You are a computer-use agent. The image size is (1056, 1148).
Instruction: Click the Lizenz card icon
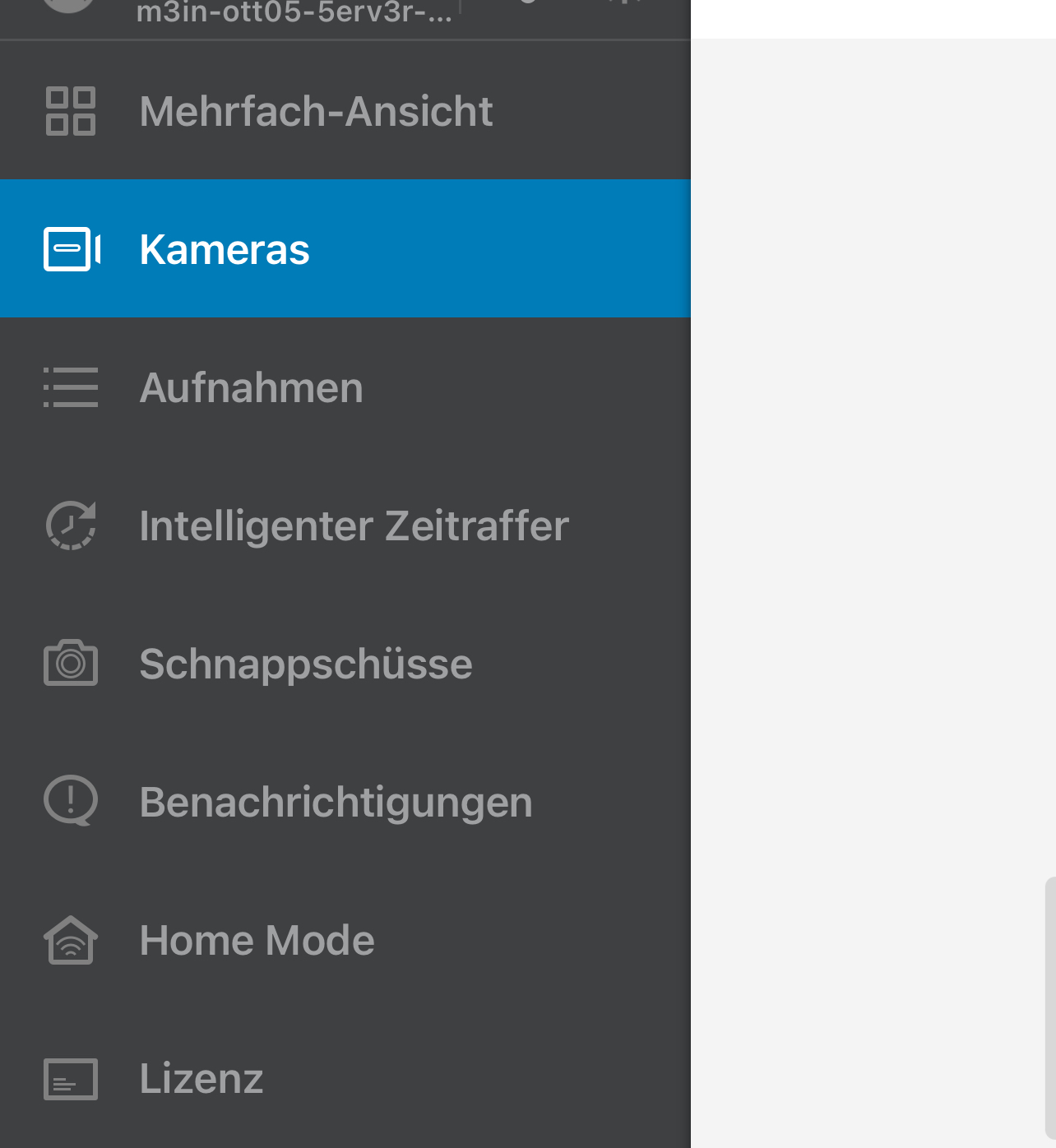(x=71, y=1079)
